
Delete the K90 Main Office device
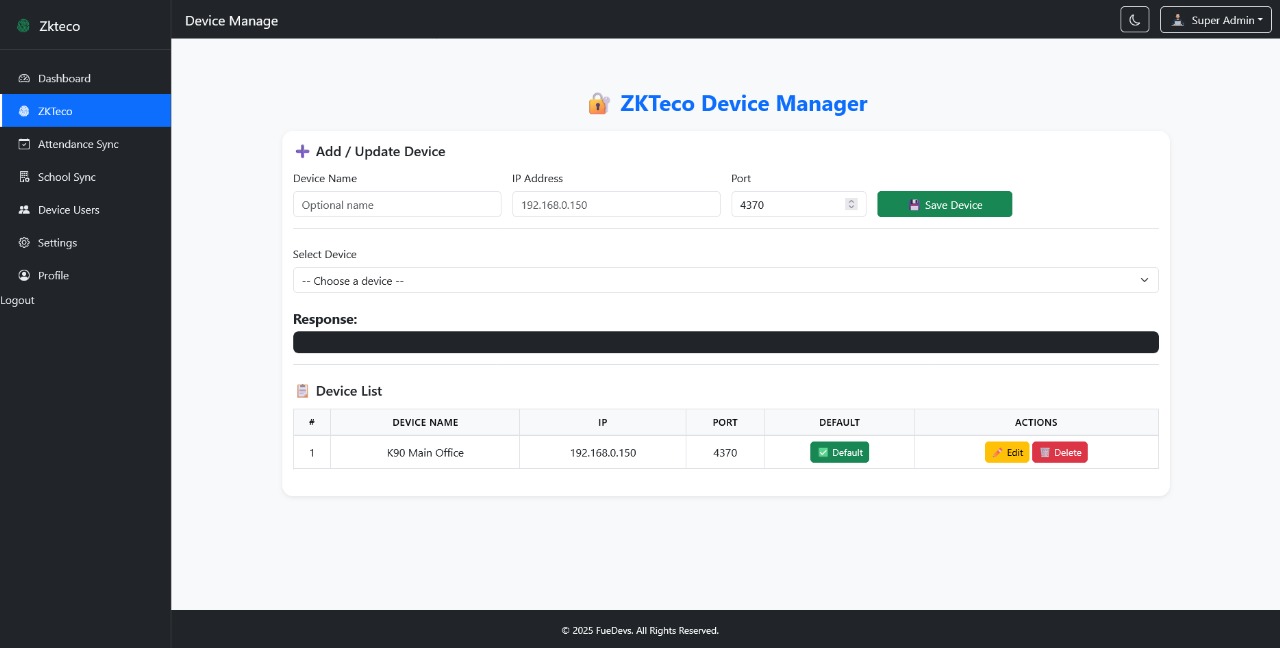pyautogui.click(x=1060, y=452)
